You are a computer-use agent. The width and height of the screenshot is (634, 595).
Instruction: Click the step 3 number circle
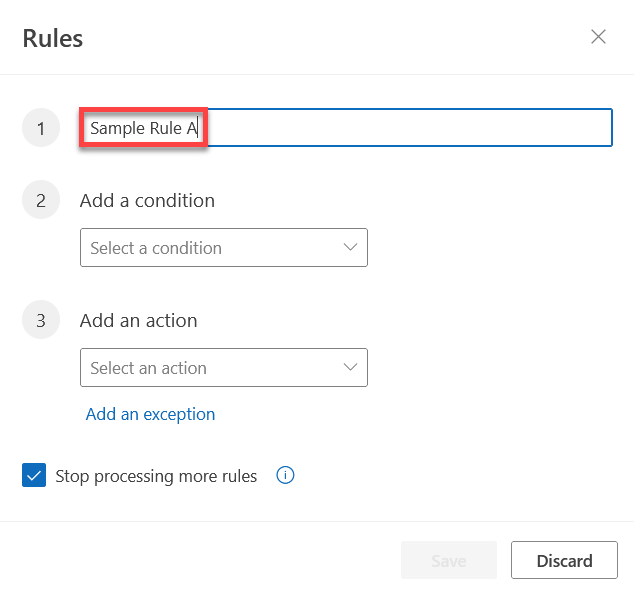pyautogui.click(x=41, y=320)
